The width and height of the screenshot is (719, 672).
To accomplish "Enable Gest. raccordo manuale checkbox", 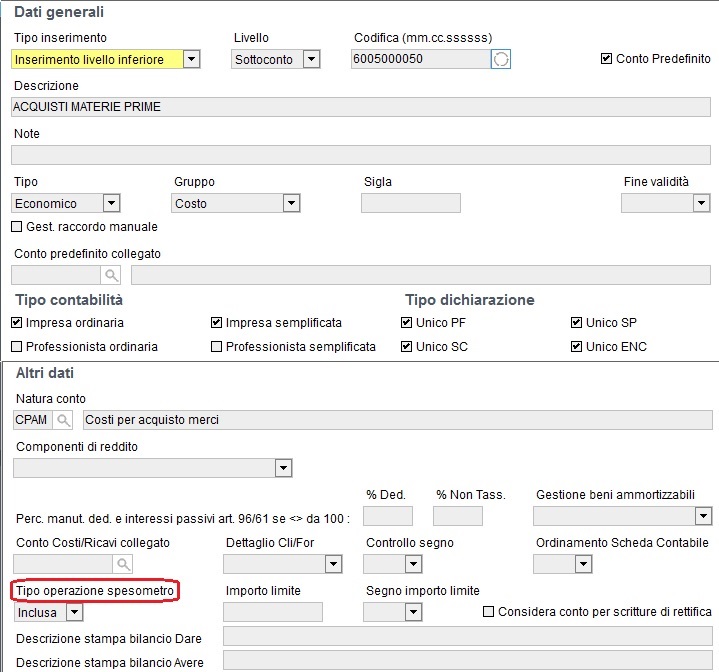I will [17, 226].
